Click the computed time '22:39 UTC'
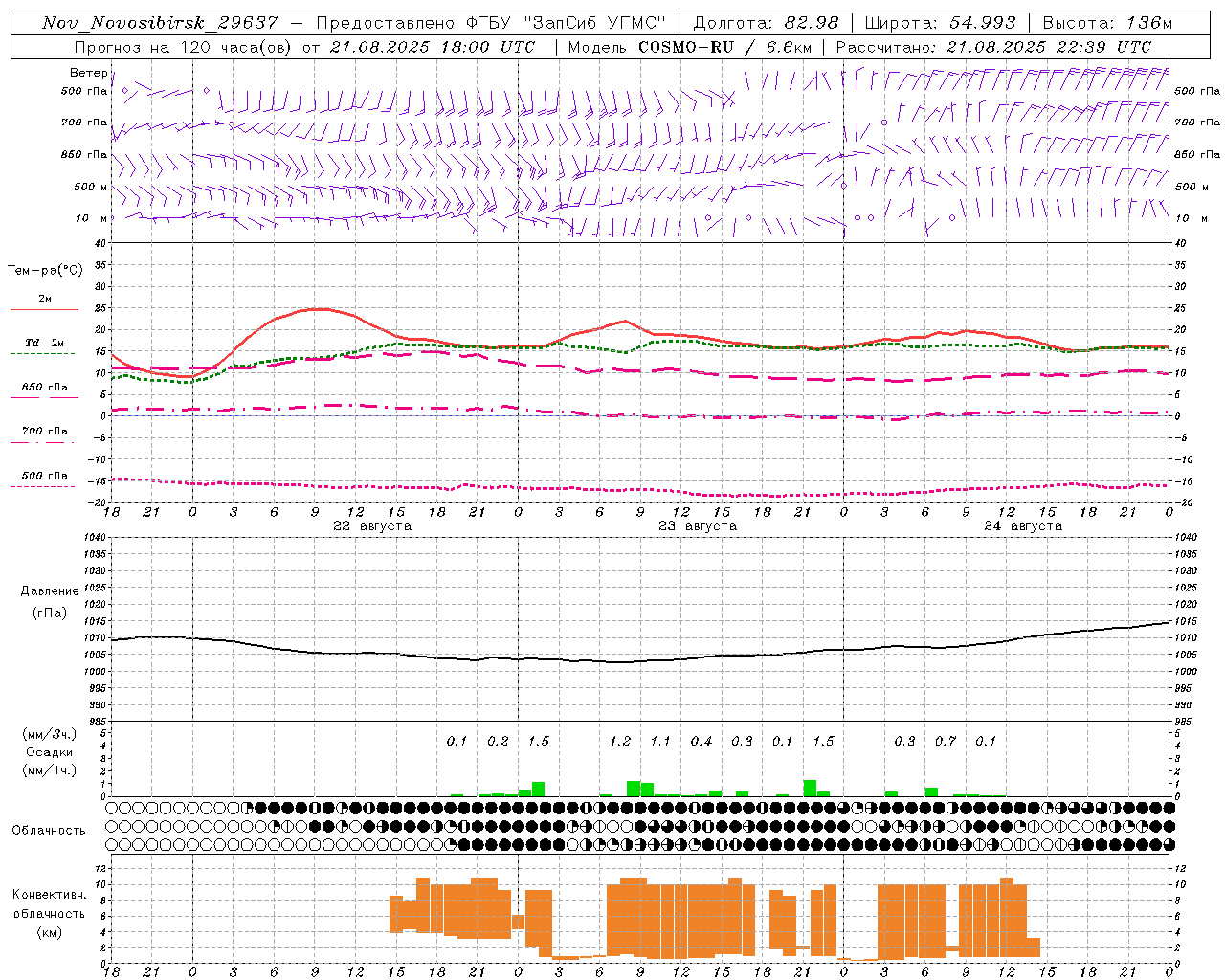Image resolution: width=1225 pixels, height=980 pixels. [1105, 47]
